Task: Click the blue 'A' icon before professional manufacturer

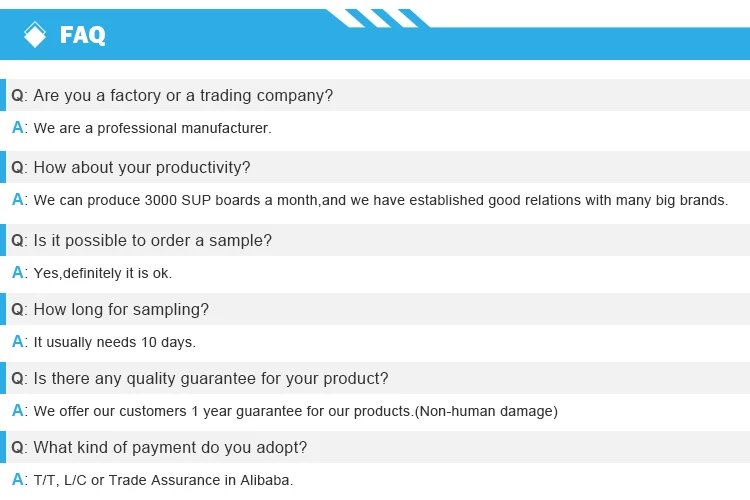Action: pos(18,127)
